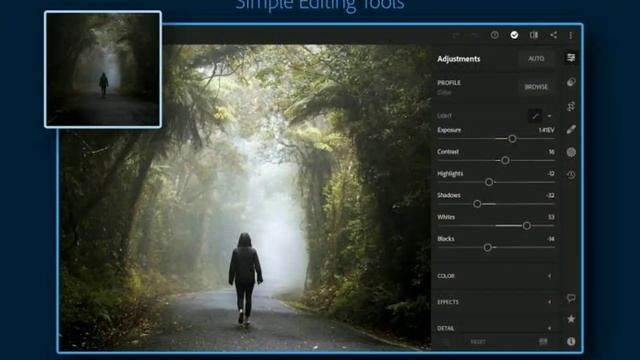The image size is (640, 360).
Task: Select the radial selective edit tool
Action: pos(571,152)
